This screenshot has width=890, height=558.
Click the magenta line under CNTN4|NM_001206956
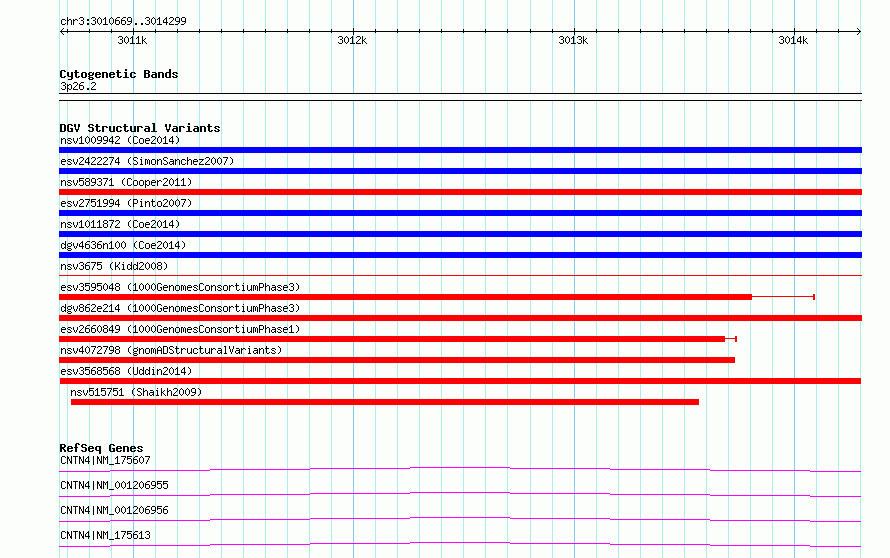460,519
